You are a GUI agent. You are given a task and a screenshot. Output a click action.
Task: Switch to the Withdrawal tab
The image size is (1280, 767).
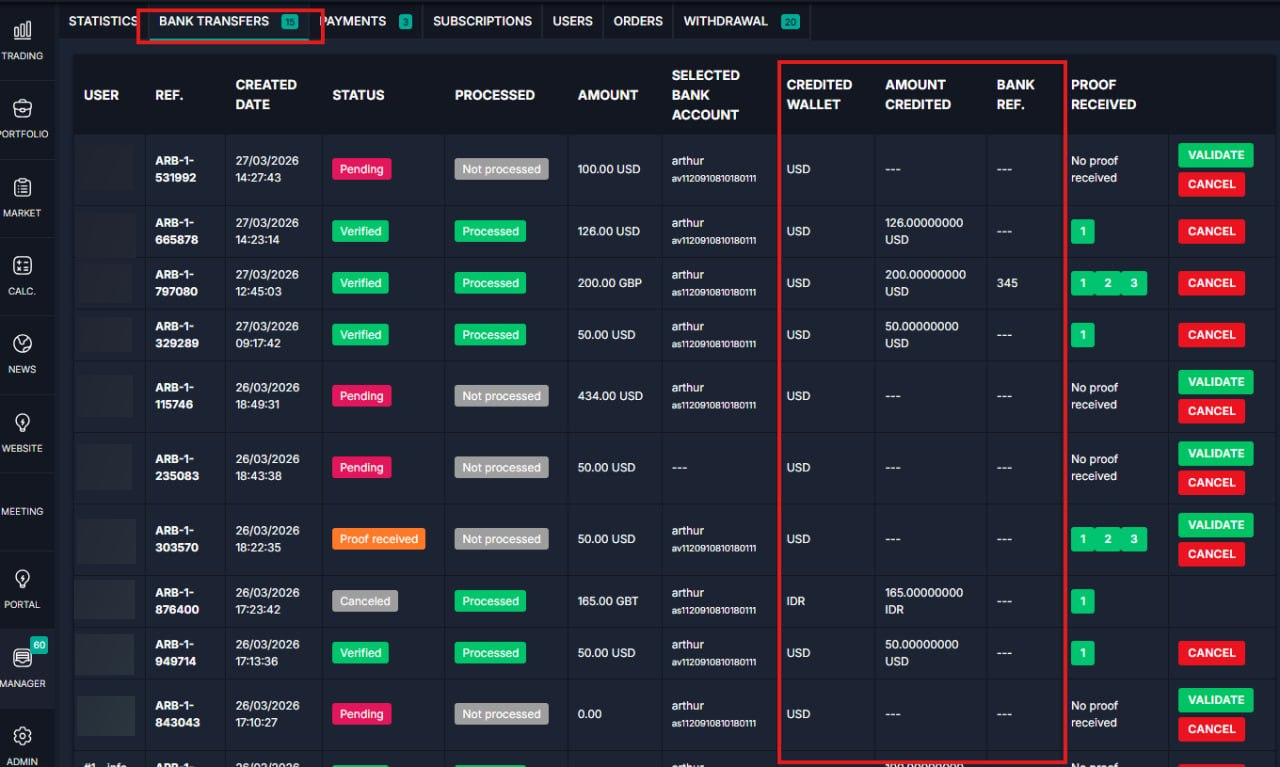(725, 21)
